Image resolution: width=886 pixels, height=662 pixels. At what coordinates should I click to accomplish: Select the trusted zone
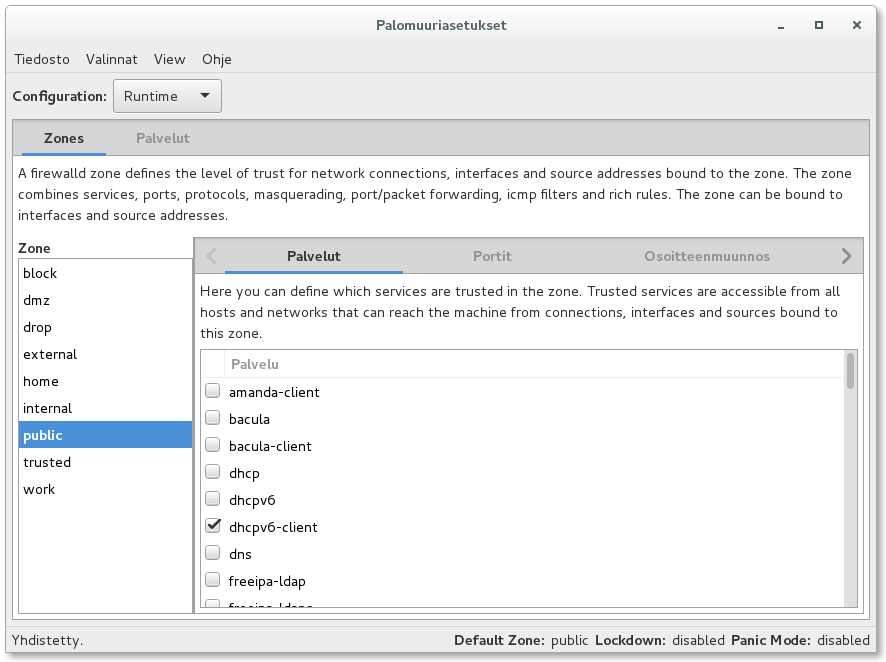[x=47, y=462]
